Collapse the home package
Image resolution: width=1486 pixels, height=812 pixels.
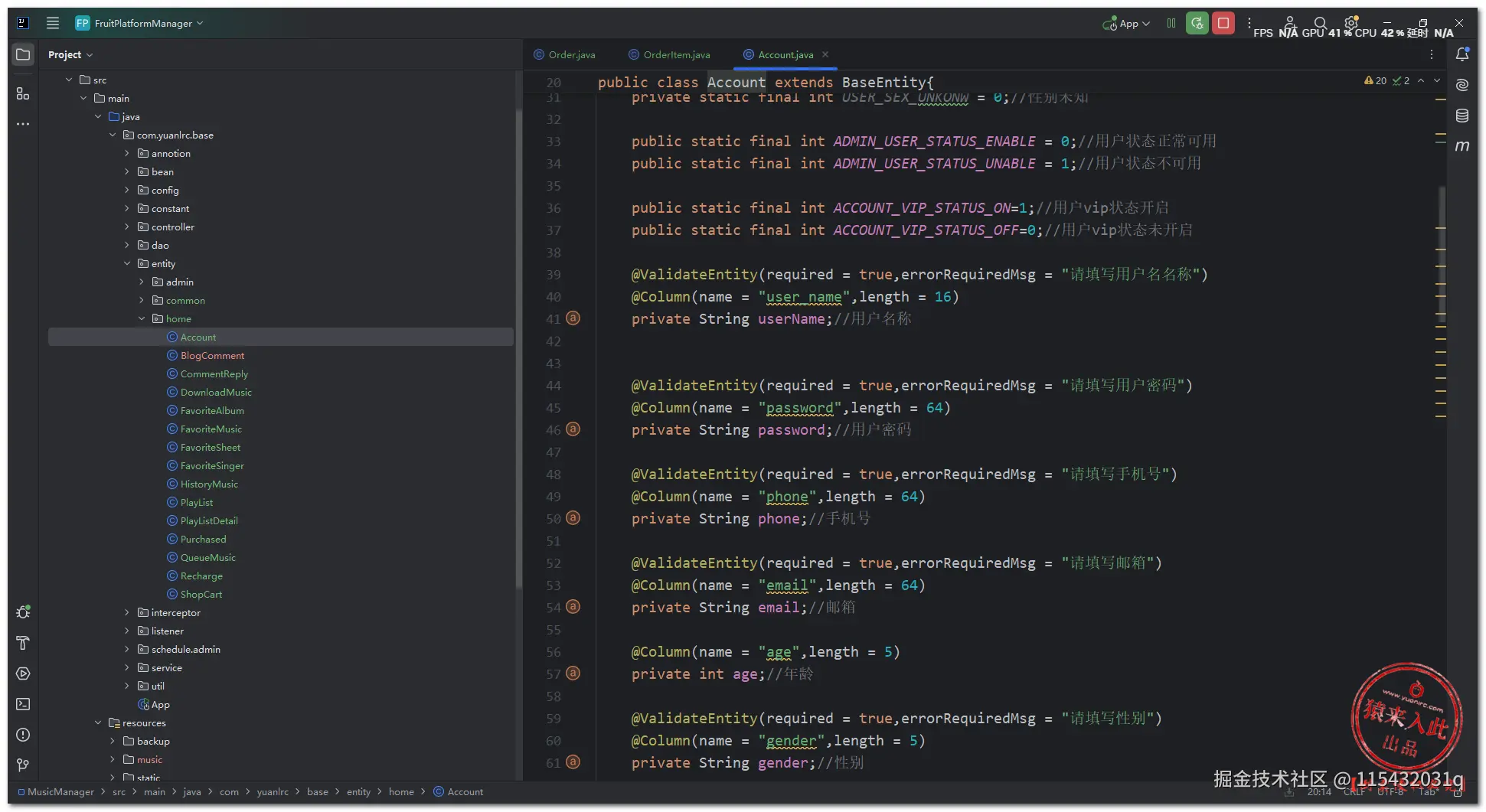pos(142,318)
